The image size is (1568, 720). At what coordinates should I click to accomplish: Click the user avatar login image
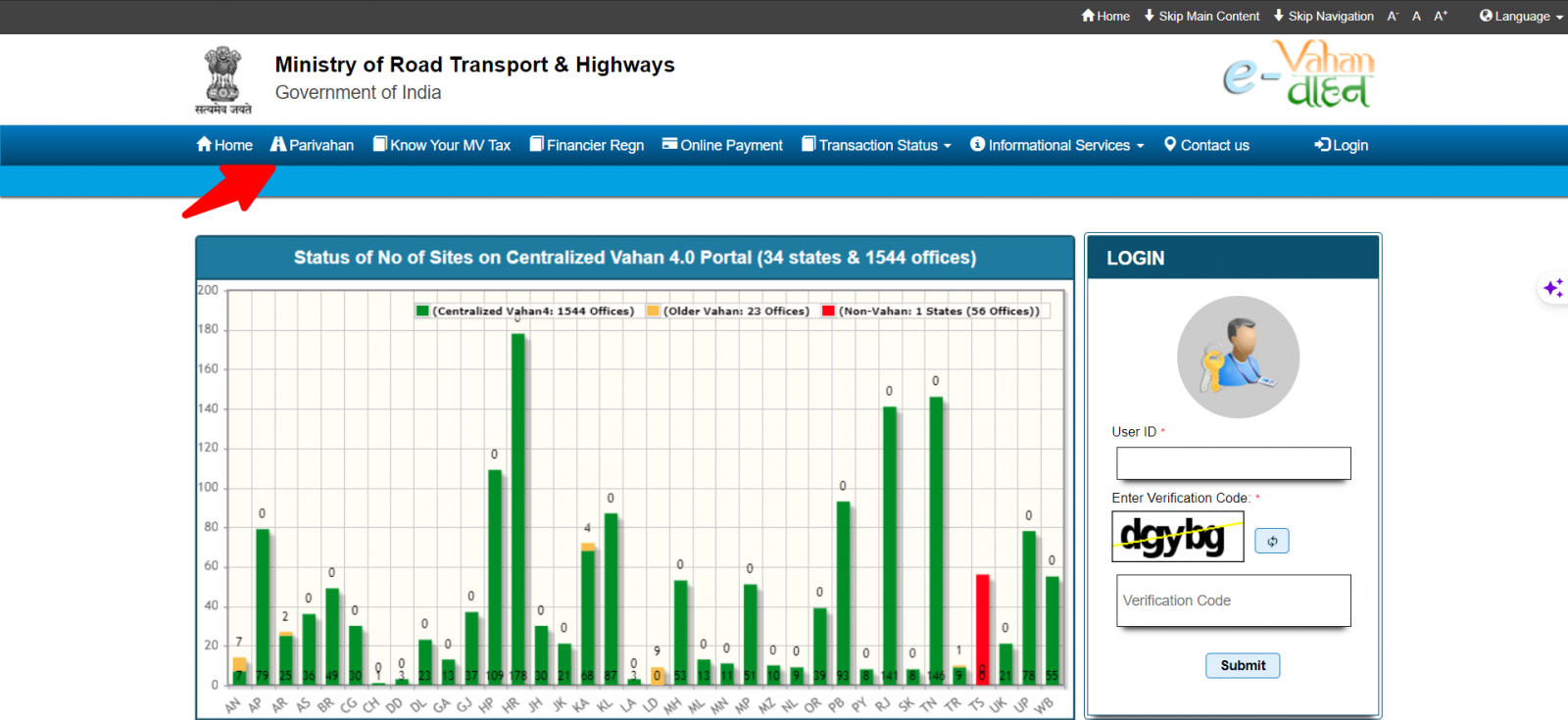(1239, 358)
